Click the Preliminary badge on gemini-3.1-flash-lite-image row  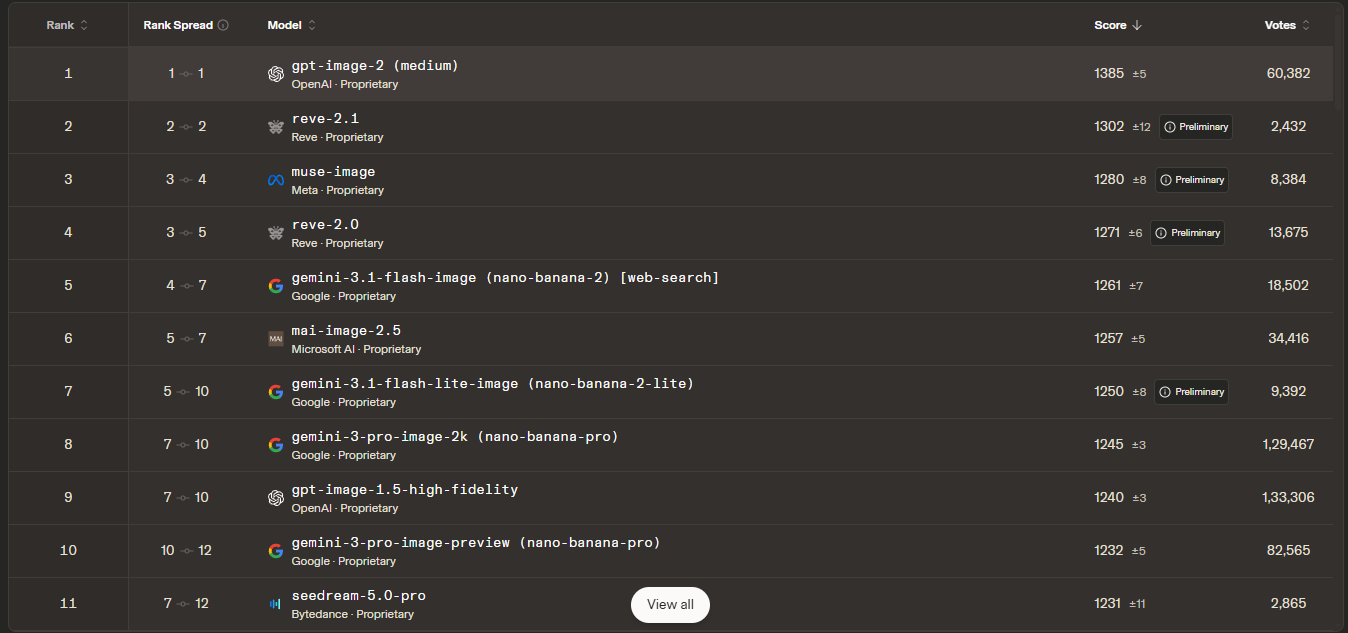coord(1191,392)
